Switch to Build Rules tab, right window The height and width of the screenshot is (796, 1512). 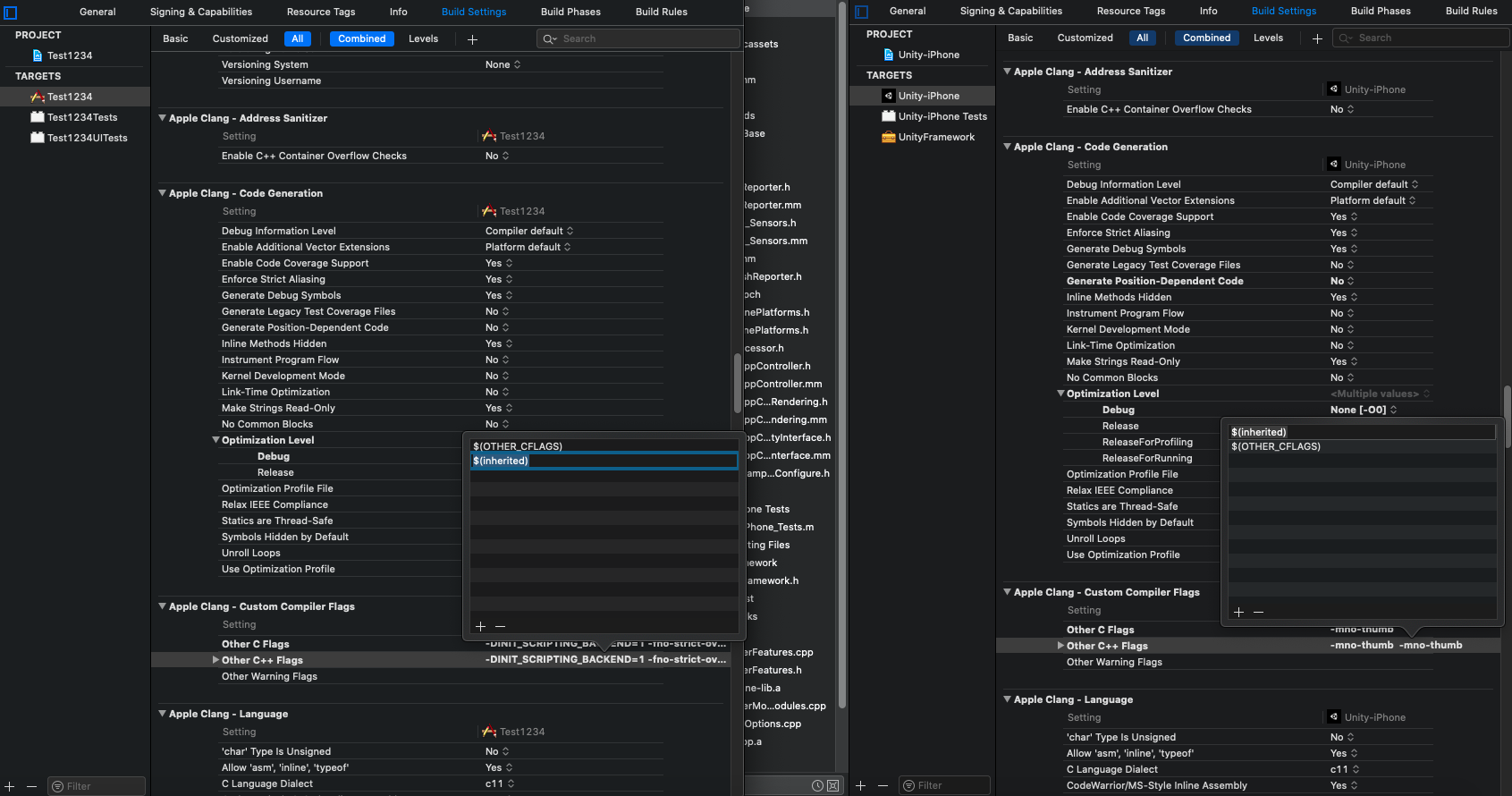coord(1472,11)
